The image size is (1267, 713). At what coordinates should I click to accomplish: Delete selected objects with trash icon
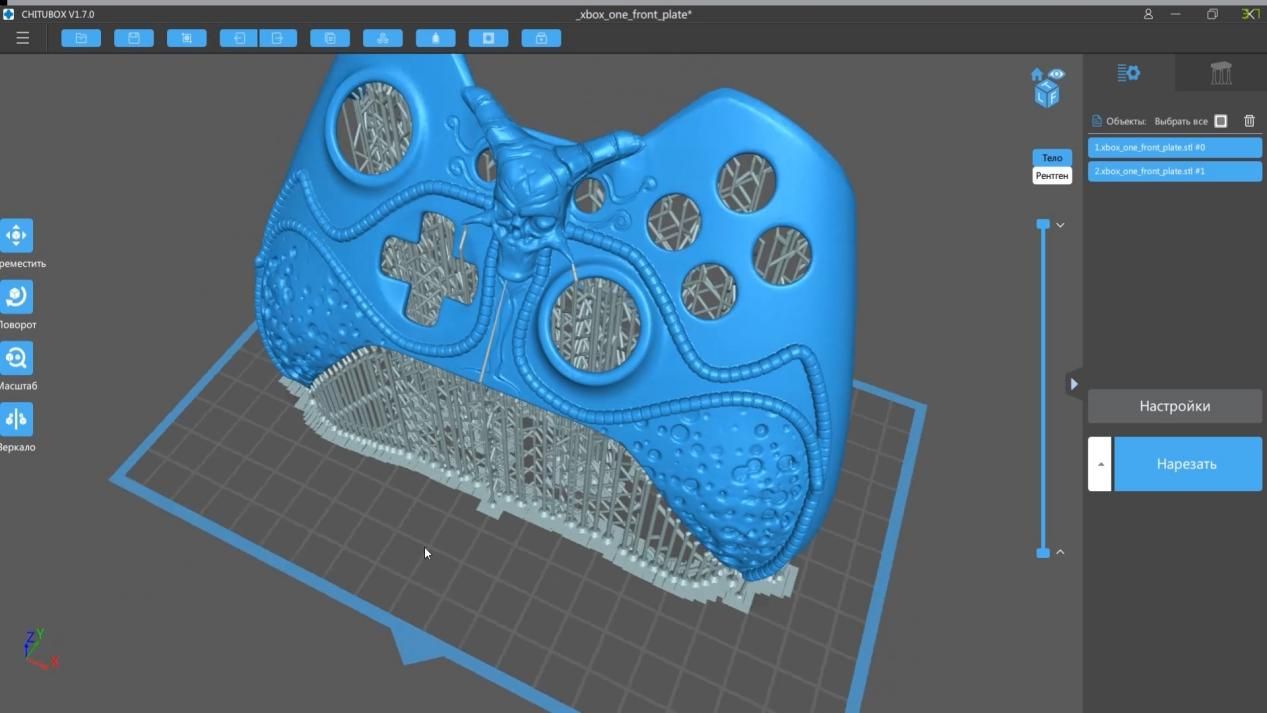pos(1249,121)
